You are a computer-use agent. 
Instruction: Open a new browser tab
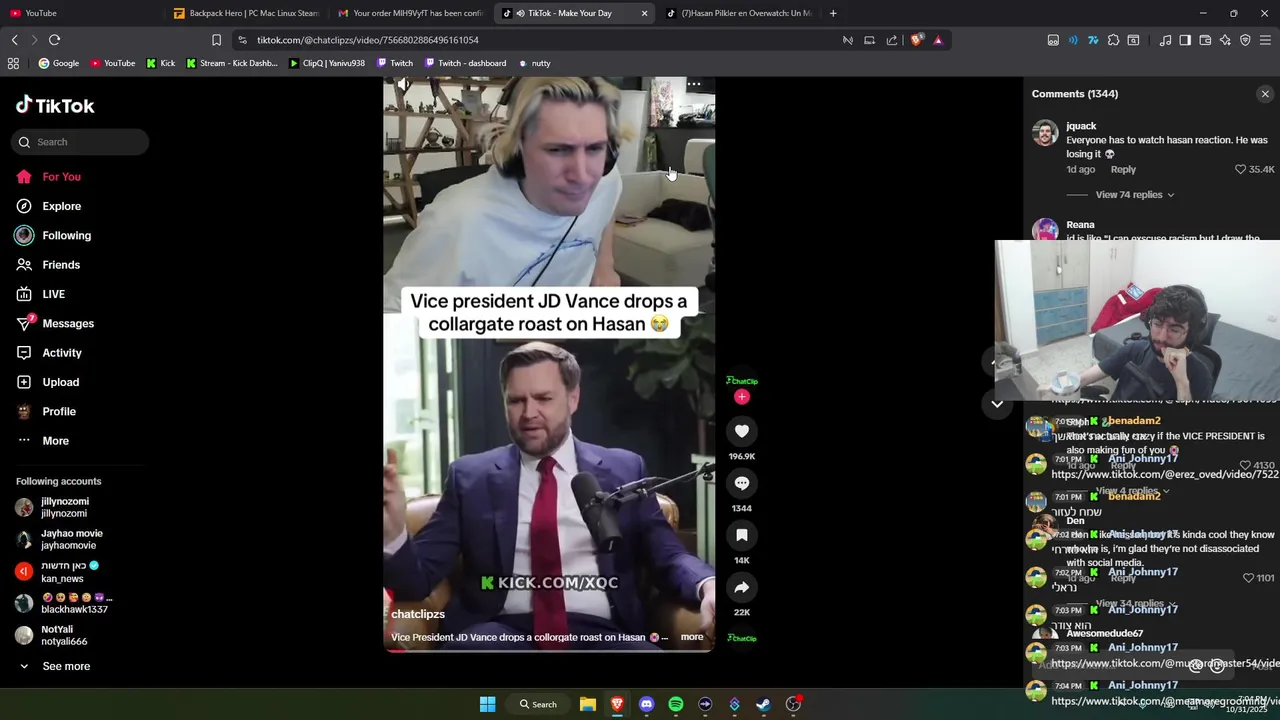click(833, 13)
